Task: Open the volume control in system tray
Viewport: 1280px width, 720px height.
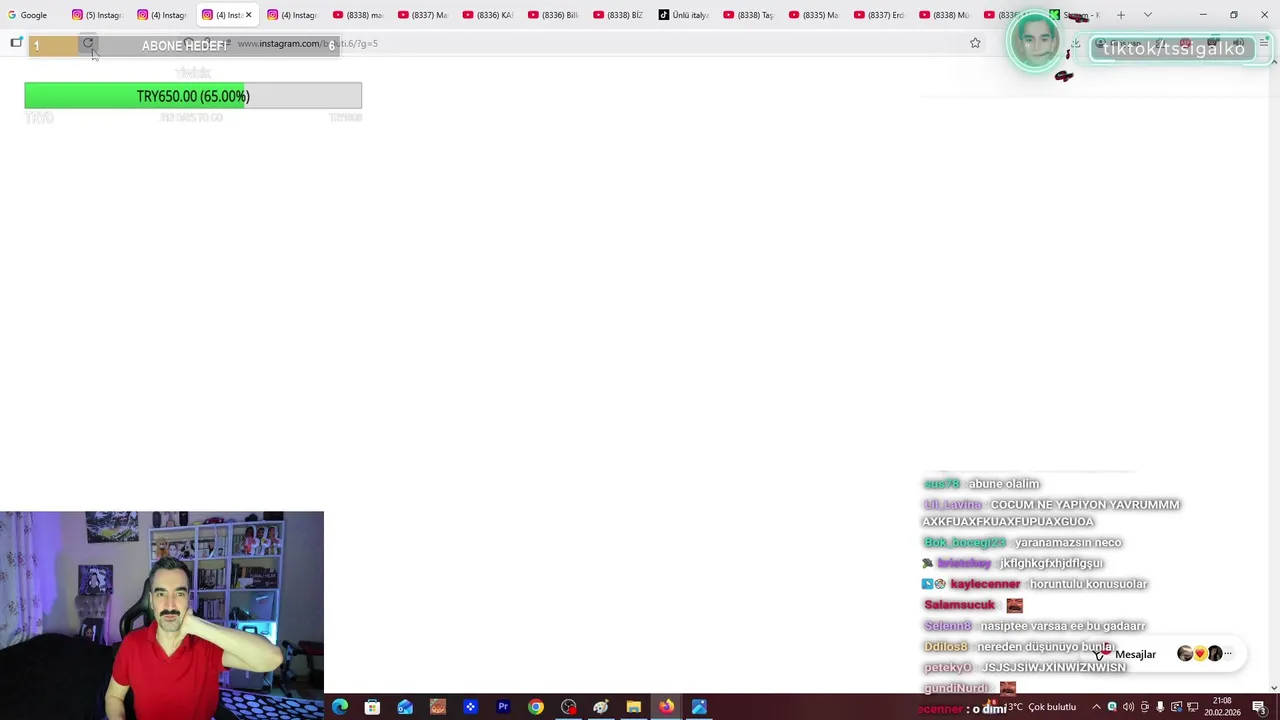Action: pos(1128,707)
